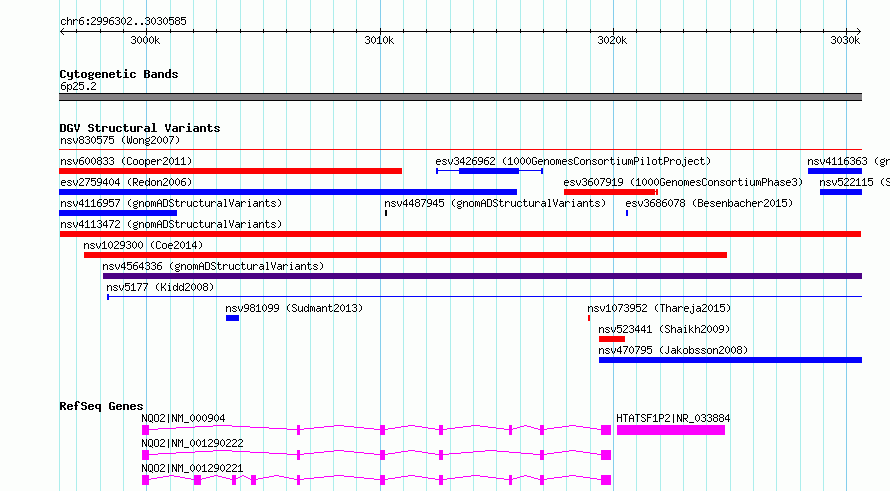Click the 3030k ruler tick label
Screen dimensions: 890x491
coord(845,40)
